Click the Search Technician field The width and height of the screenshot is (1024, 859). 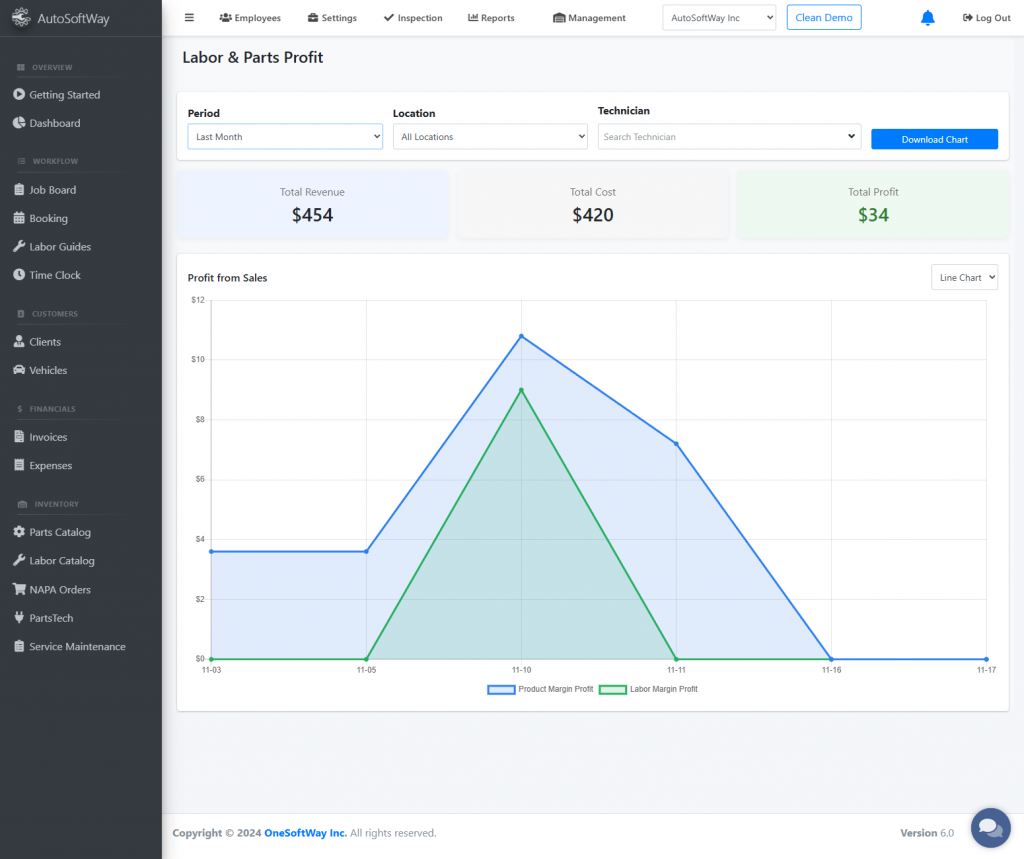722,137
